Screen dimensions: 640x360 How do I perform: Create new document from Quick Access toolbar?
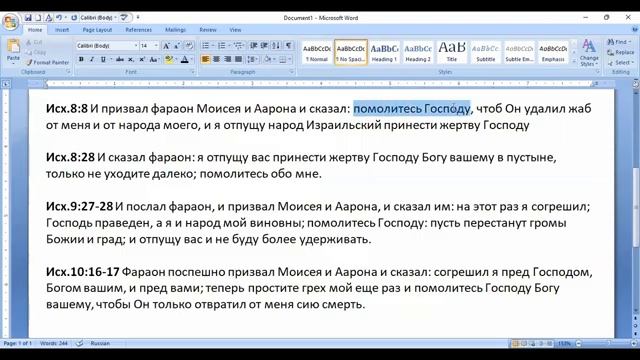click(x=38, y=18)
